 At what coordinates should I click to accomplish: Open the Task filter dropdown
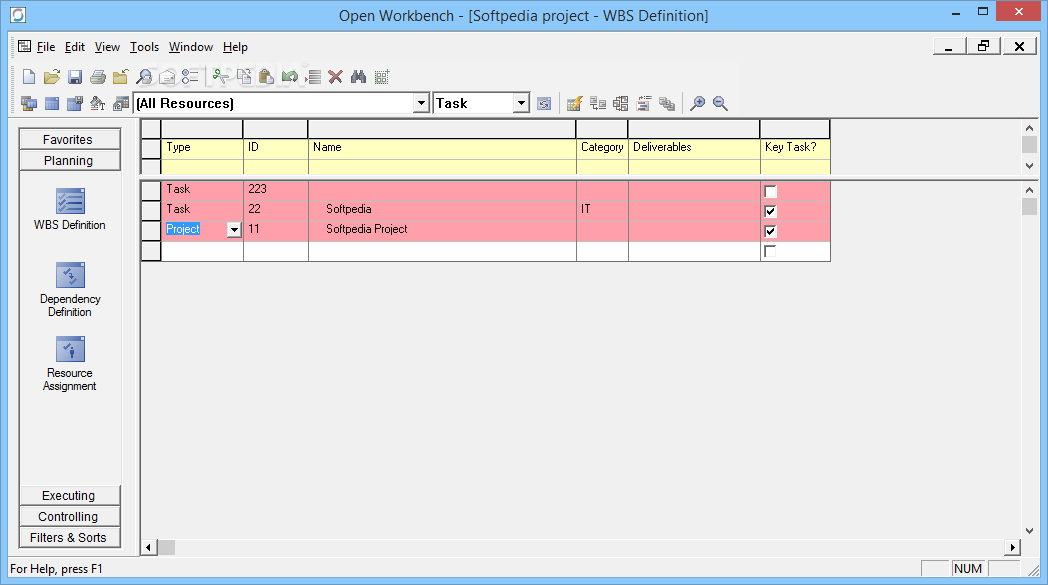click(x=521, y=104)
